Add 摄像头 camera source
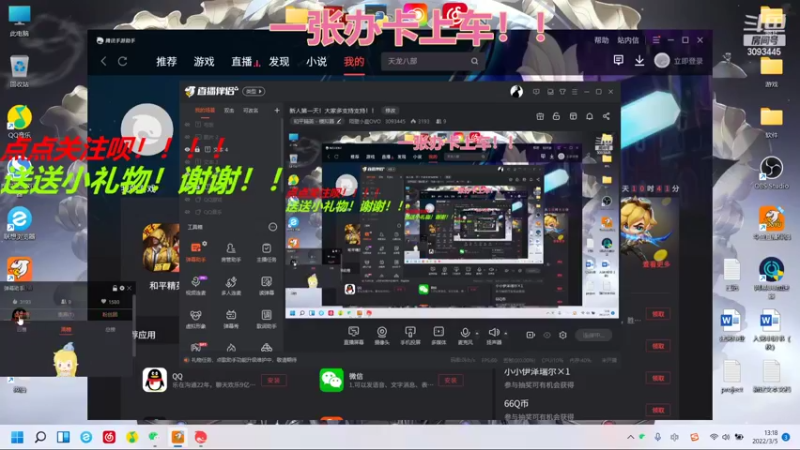Screen dimensions: 800x450 coord(382,335)
